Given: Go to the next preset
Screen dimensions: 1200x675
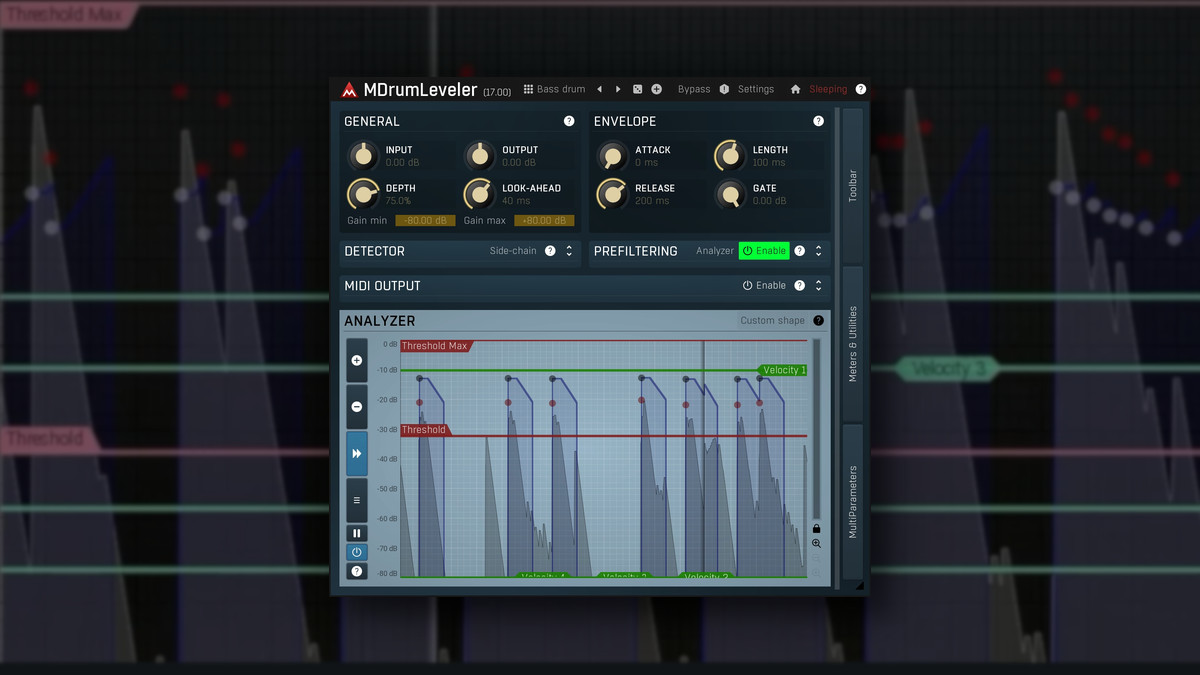Looking at the screenshot, I should [x=618, y=89].
